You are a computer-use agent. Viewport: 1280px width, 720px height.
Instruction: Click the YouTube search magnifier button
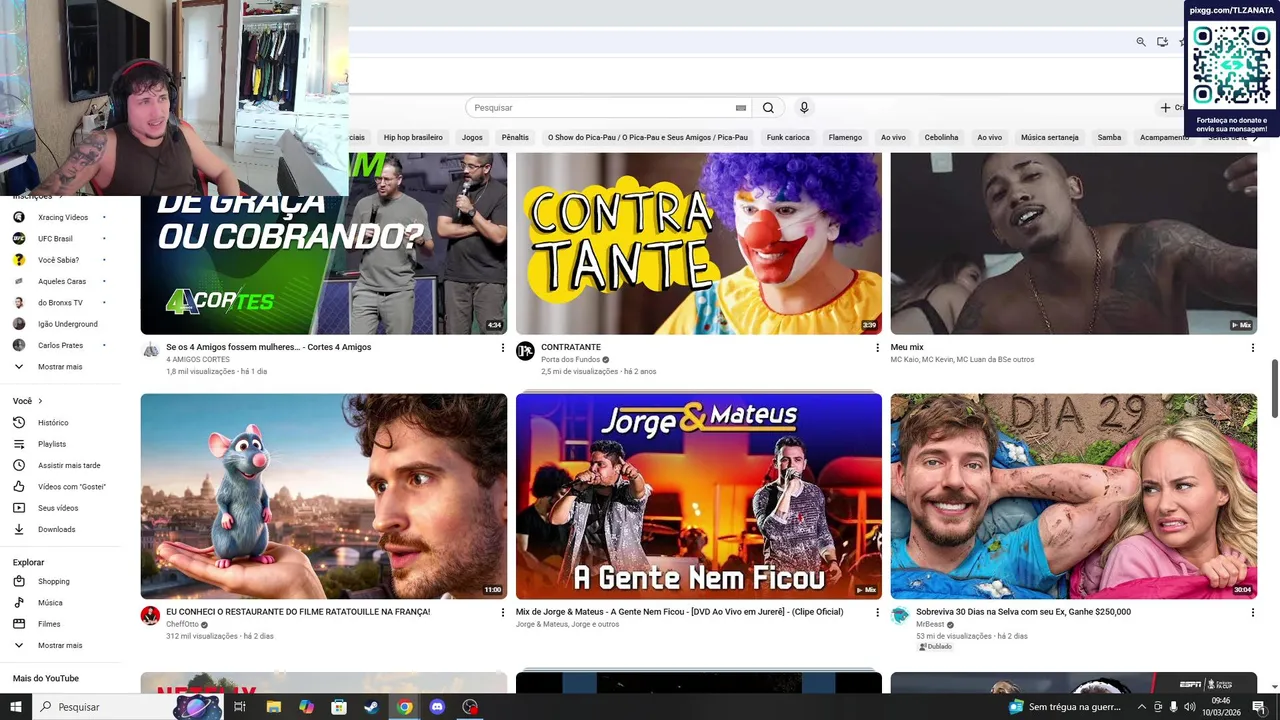tap(768, 108)
